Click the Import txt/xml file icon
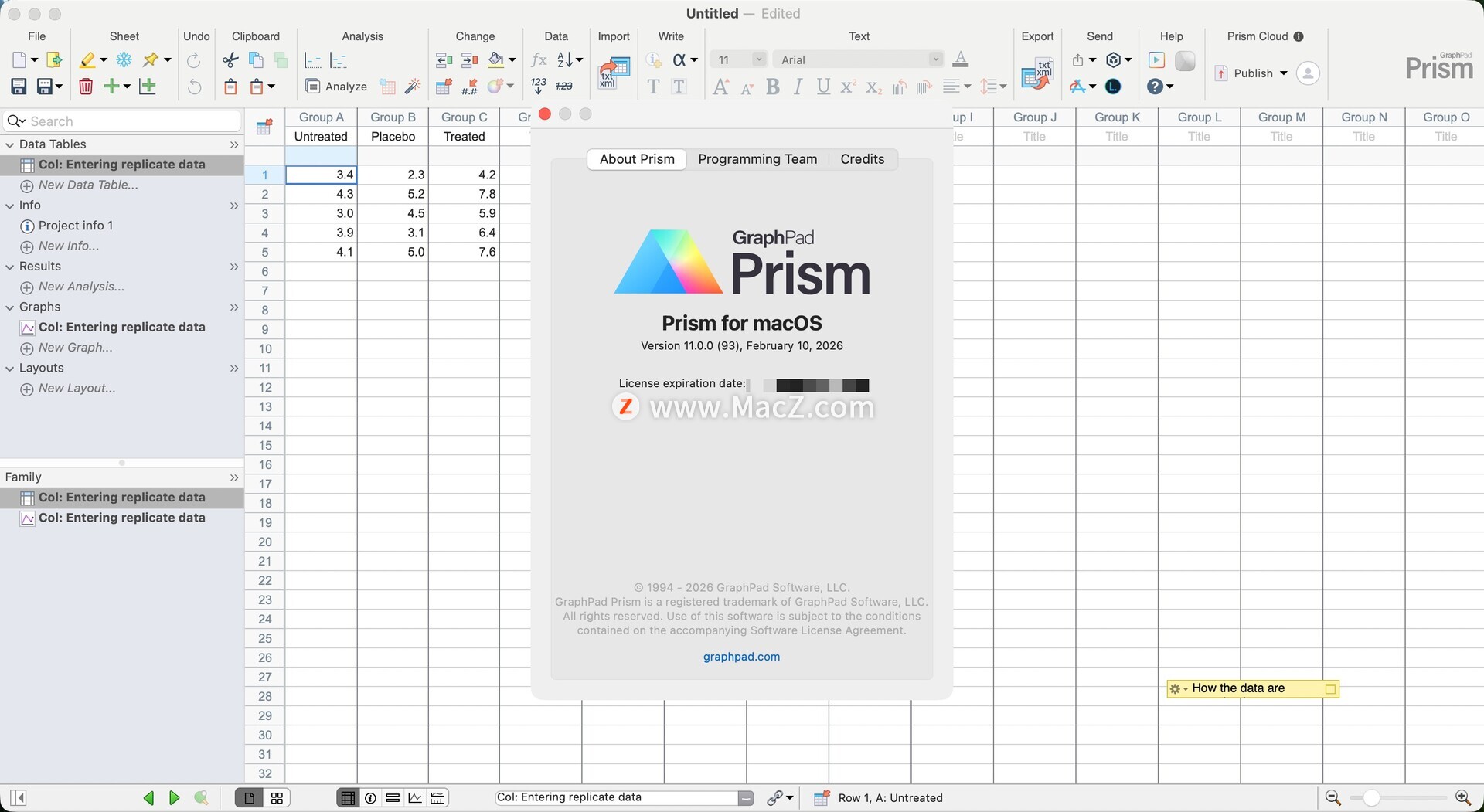The width and height of the screenshot is (1484, 812). pyautogui.click(x=614, y=73)
